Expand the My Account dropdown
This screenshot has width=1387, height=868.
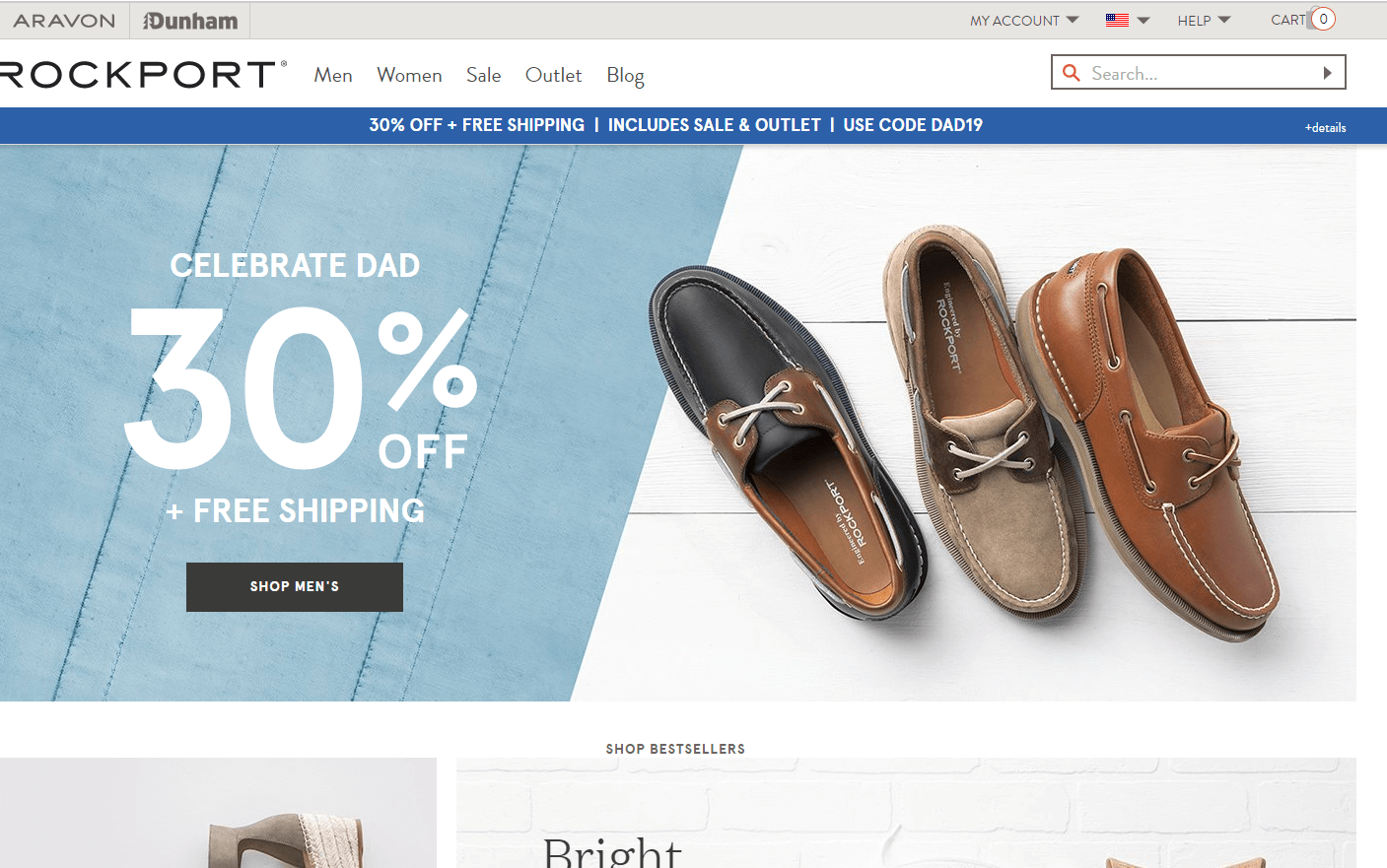[x=1024, y=20]
